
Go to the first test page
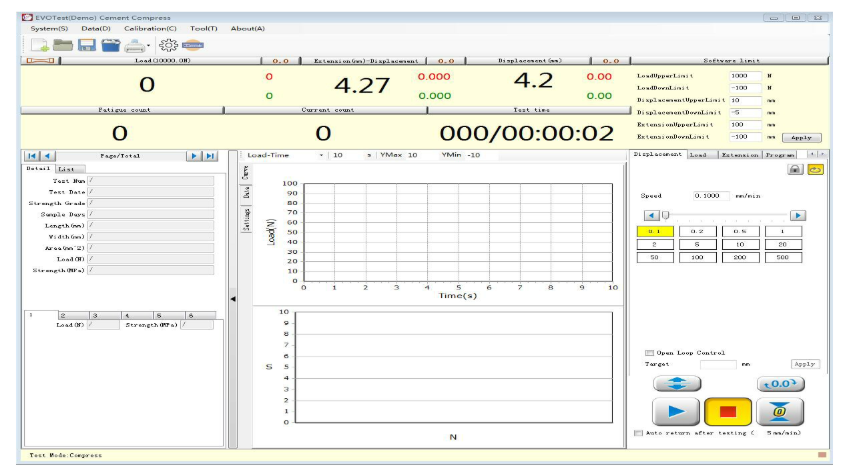(x=32, y=156)
